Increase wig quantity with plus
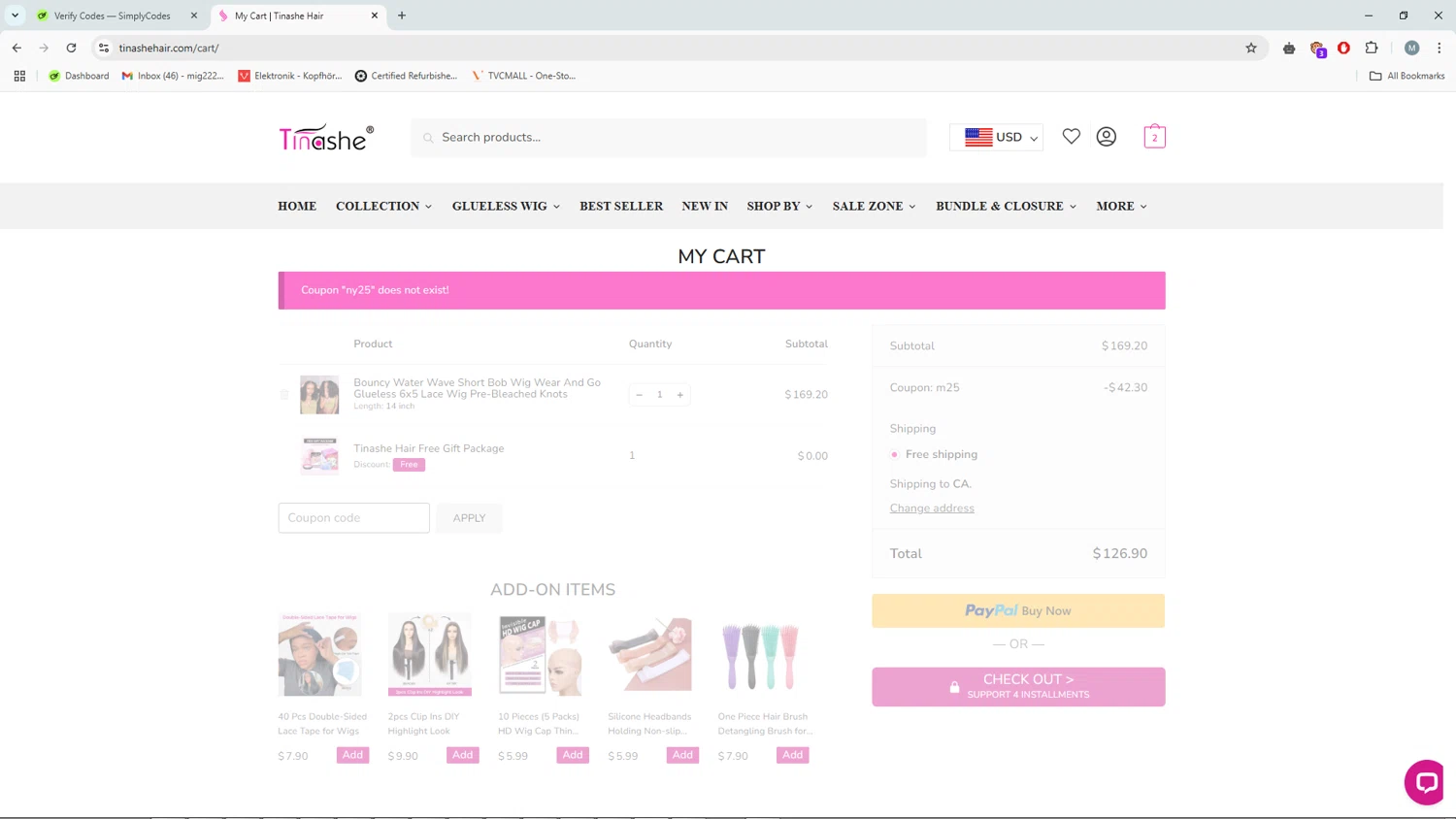This screenshot has height=819, width=1456. [680, 395]
